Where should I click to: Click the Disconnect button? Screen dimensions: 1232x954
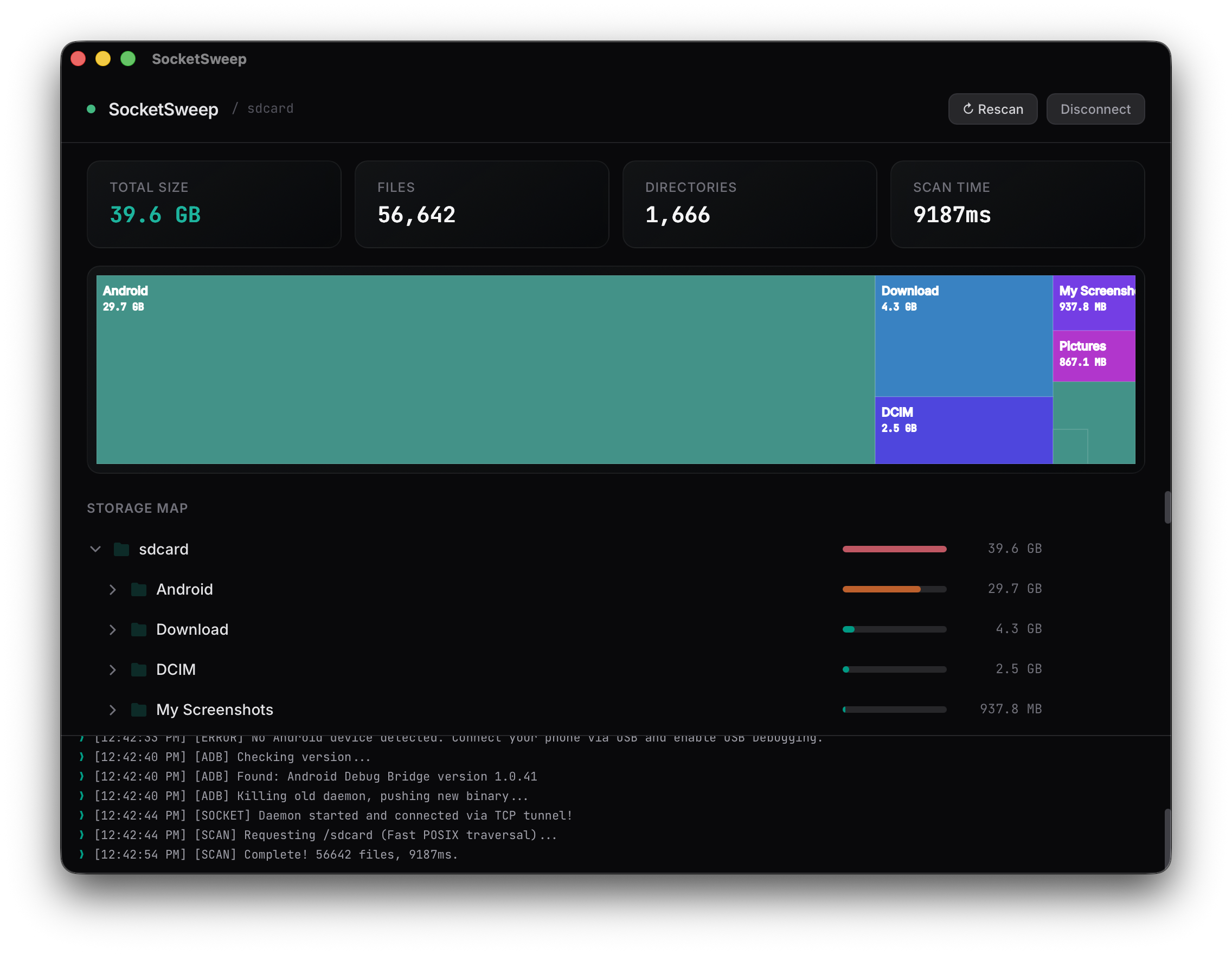pyautogui.click(x=1095, y=109)
